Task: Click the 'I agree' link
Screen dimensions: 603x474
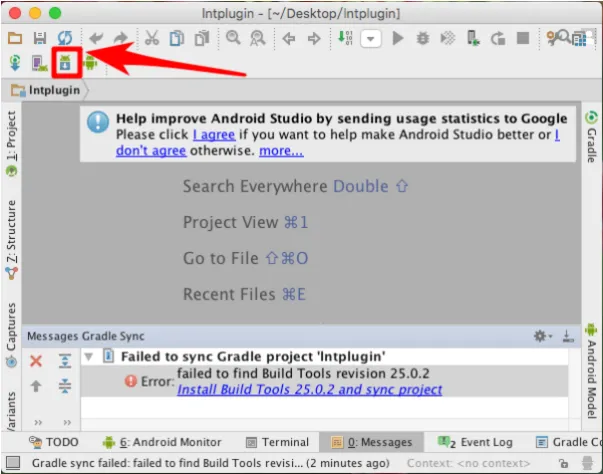Action: [x=214, y=135]
